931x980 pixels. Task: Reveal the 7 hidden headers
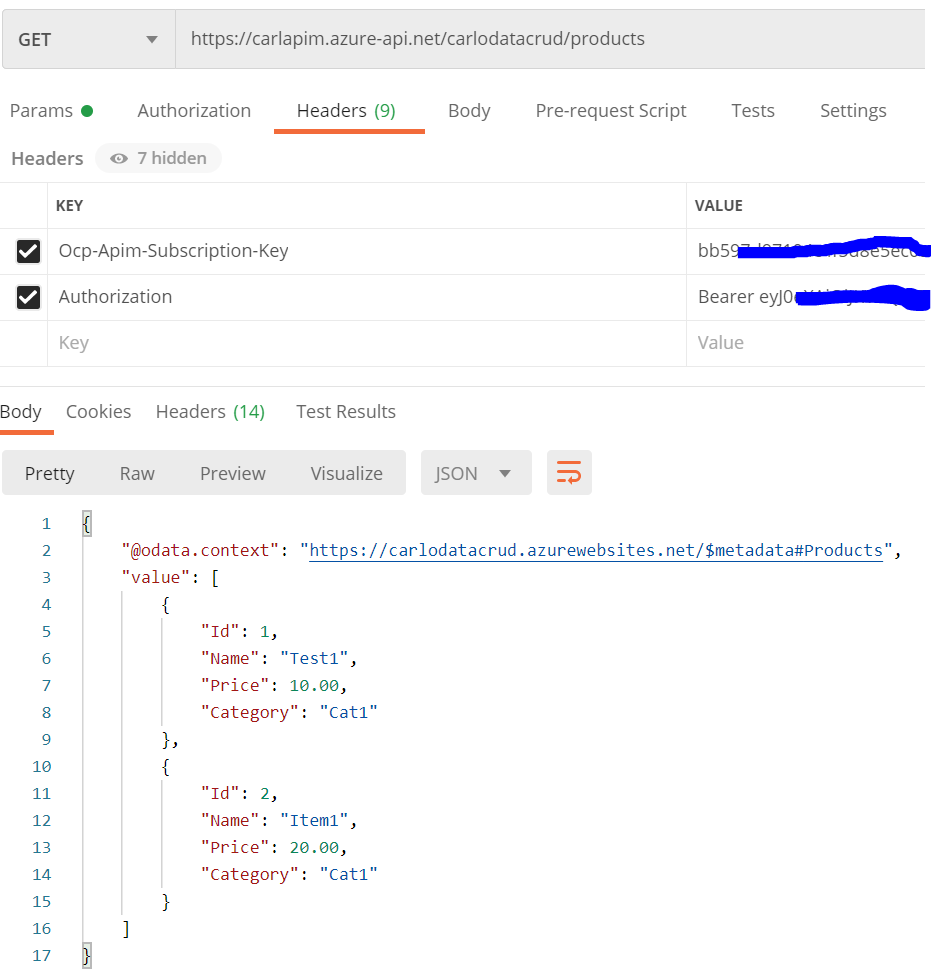[x=158, y=158]
